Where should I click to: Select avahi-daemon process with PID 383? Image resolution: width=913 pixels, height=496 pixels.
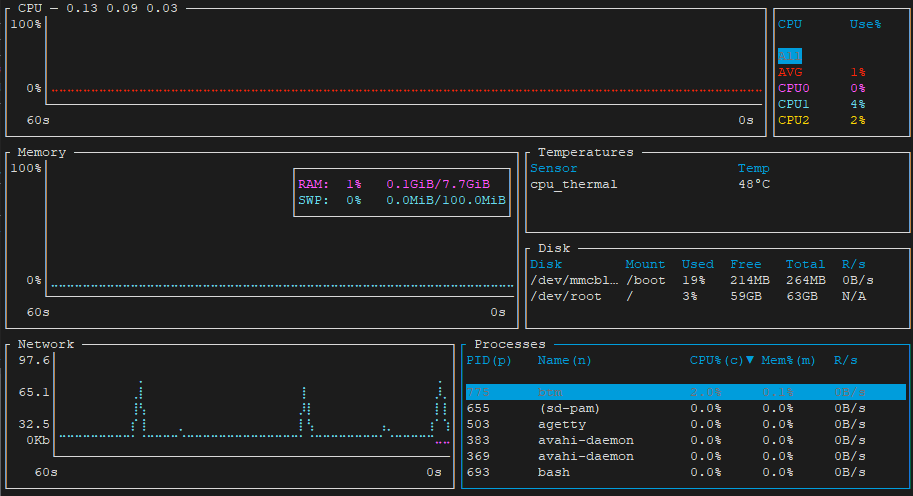pos(685,440)
